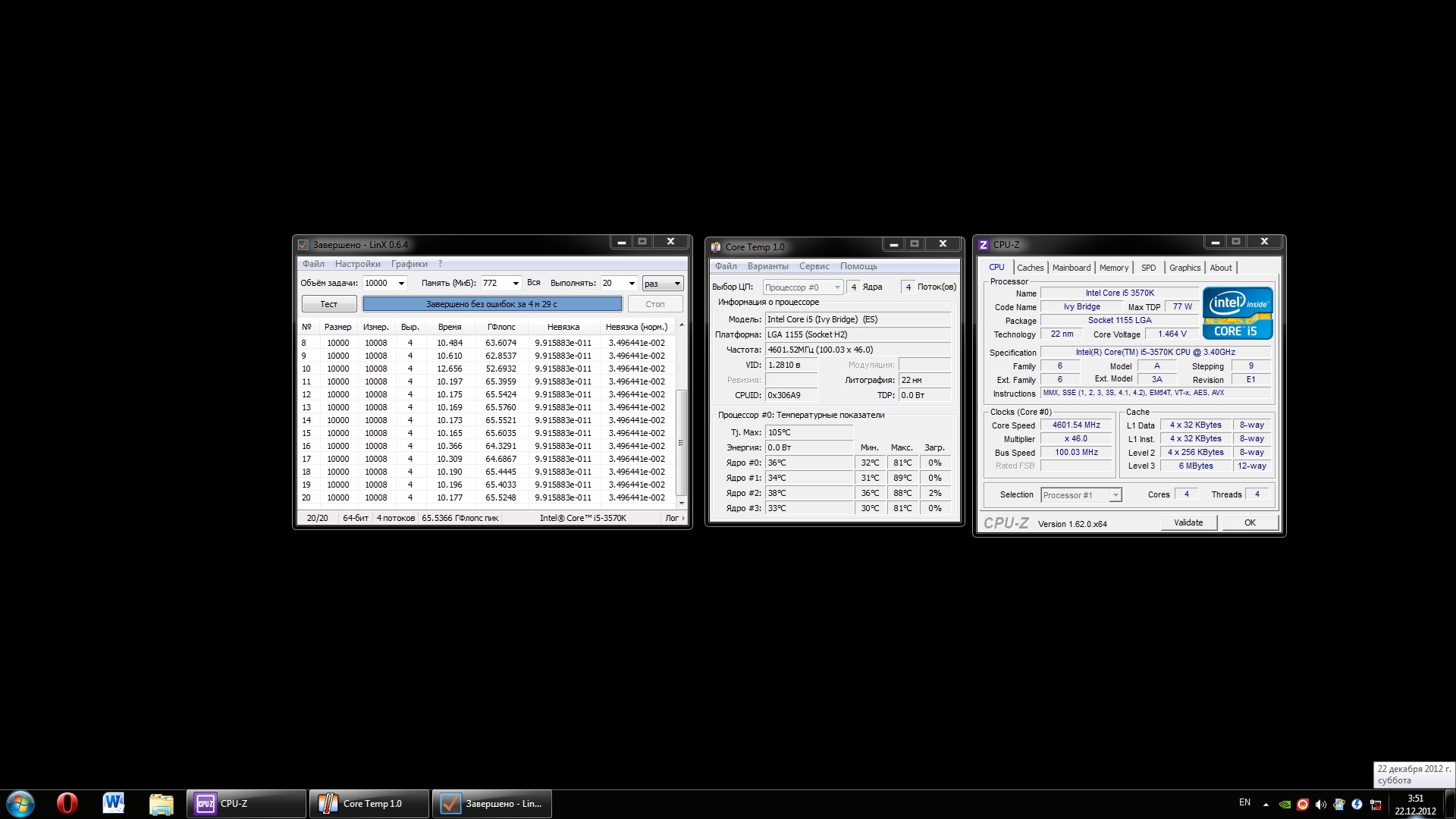Open the volume speaker tray icon
Image resolution: width=1456 pixels, height=819 pixels.
pyautogui.click(x=1321, y=805)
